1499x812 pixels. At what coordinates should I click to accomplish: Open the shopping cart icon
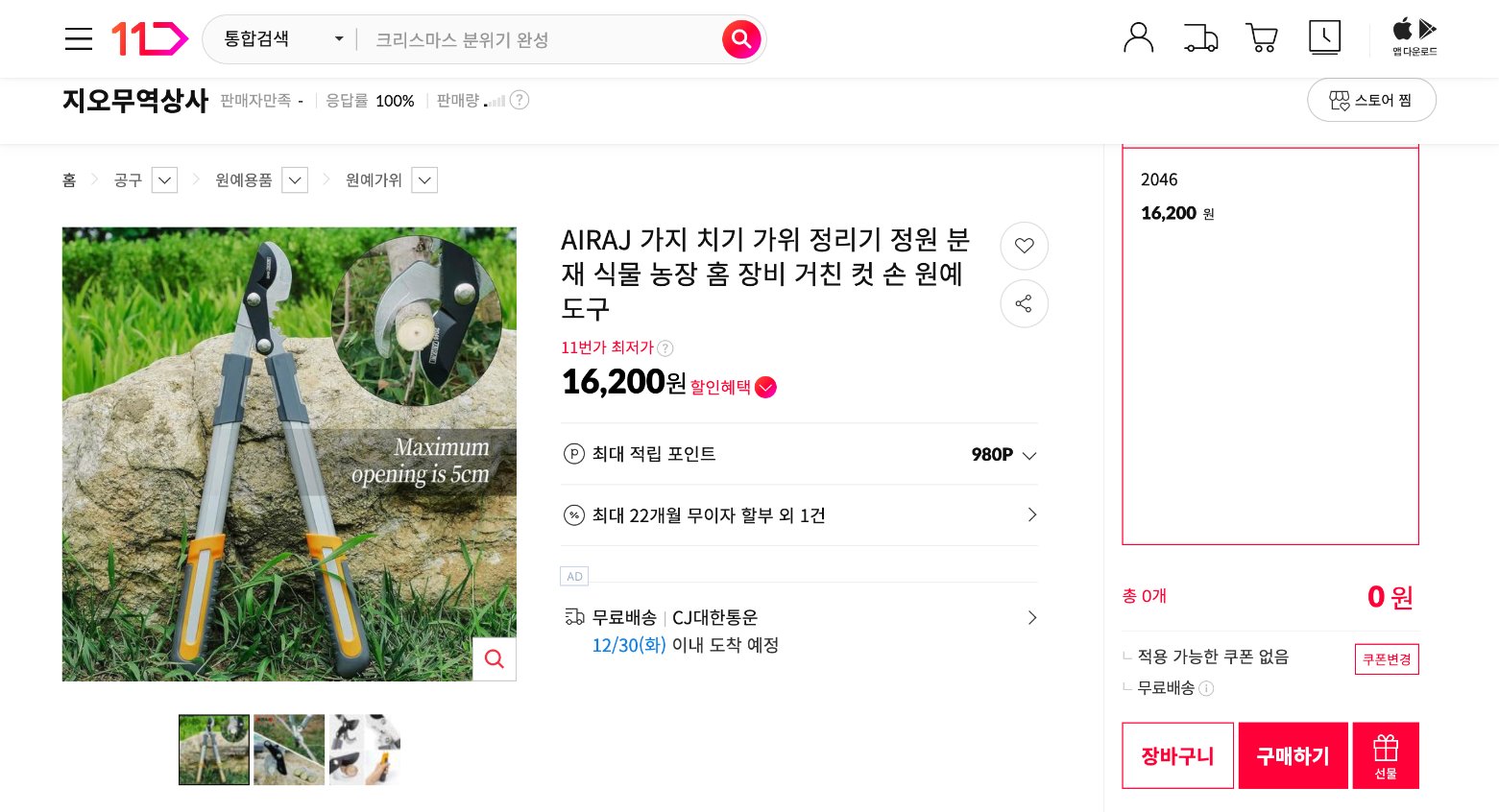pos(1261,37)
